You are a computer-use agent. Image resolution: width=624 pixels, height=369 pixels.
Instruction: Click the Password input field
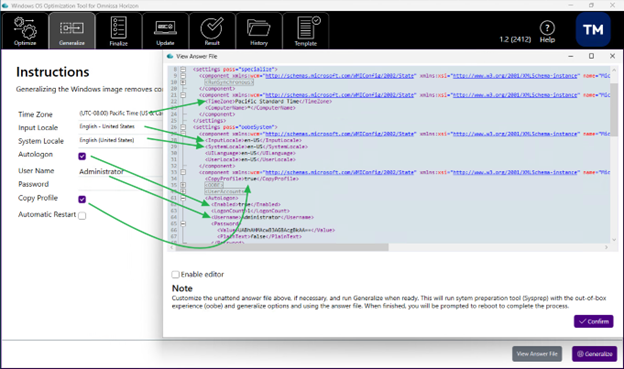click(121, 184)
